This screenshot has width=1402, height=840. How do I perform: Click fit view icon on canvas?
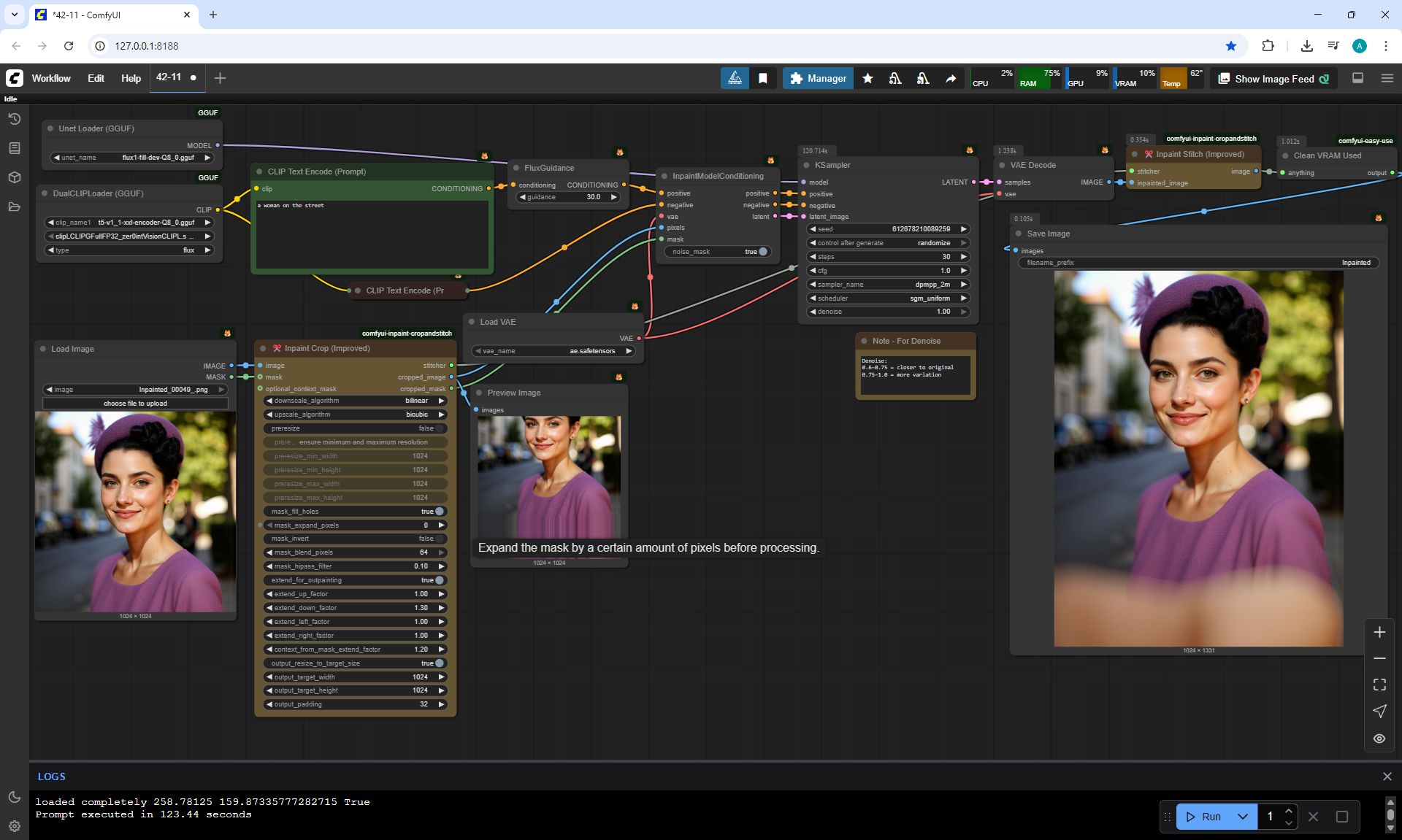[1379, 685]
